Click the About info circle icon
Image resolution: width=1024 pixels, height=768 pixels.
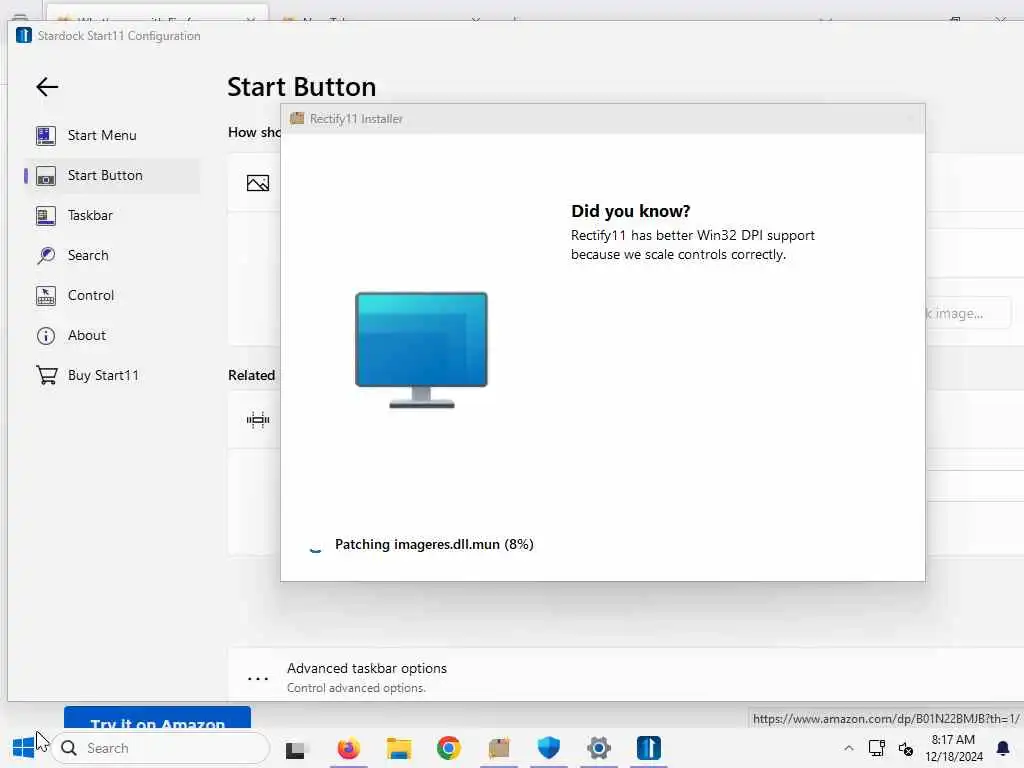46,336
